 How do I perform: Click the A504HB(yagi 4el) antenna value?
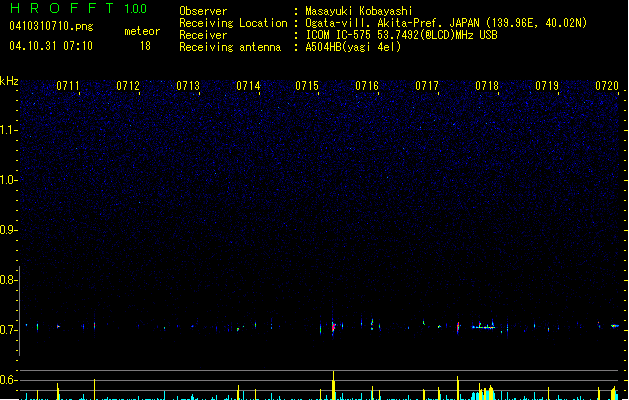(x=353, y=47)
